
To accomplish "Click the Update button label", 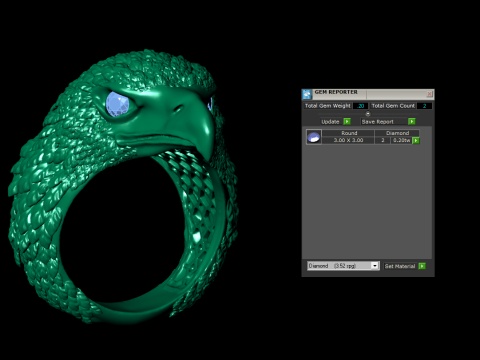I will pyautogui.click(x=330, y=122).
